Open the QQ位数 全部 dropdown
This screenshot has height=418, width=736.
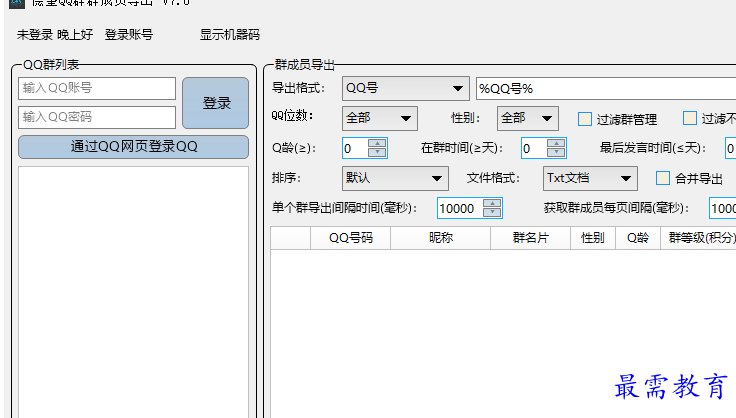380,118
